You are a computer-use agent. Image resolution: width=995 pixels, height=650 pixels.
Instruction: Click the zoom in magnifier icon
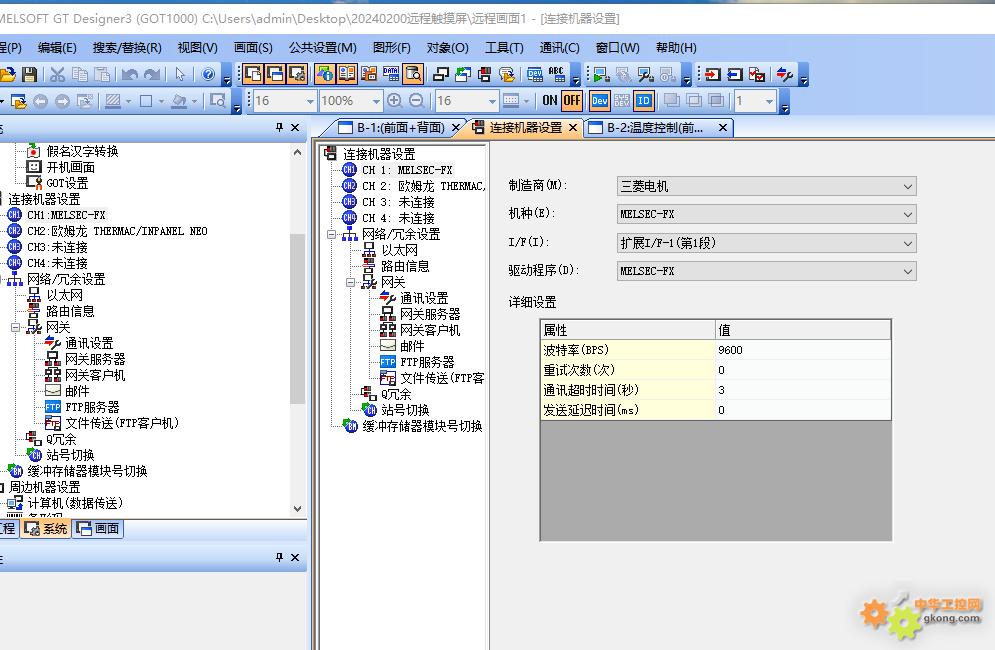click(x=394, y=100)
